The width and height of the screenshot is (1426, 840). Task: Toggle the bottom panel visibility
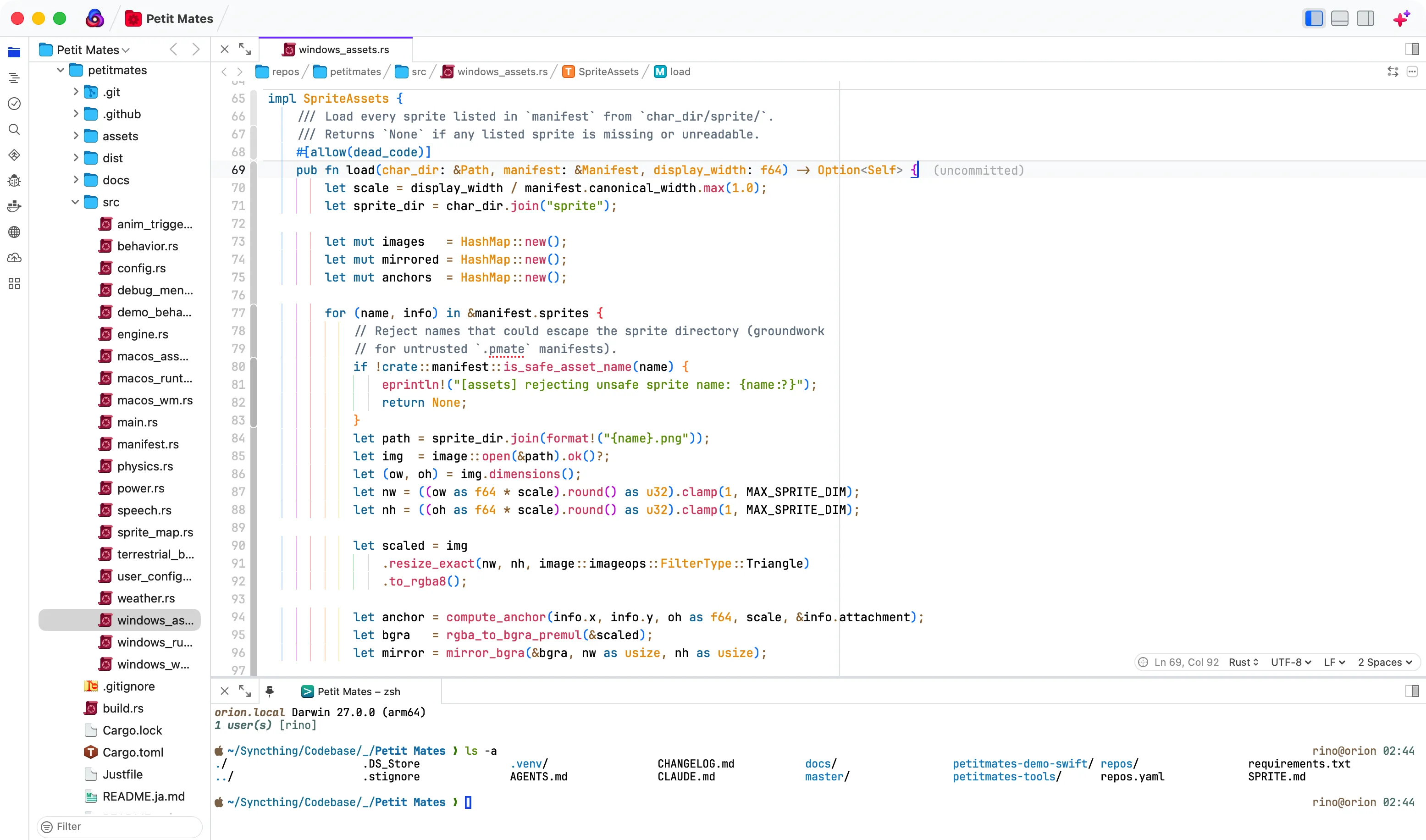(1339, 19)
